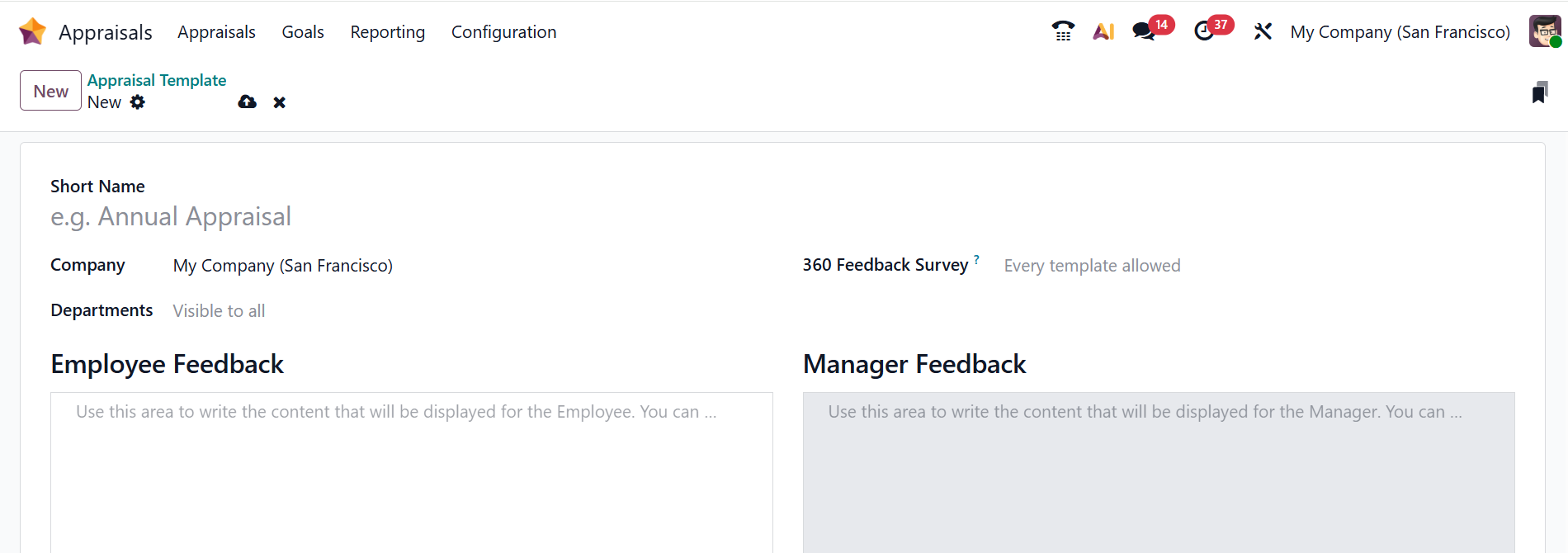
Task: Open the debug tools wrench icon
Action: click(x=1263, y=31)
